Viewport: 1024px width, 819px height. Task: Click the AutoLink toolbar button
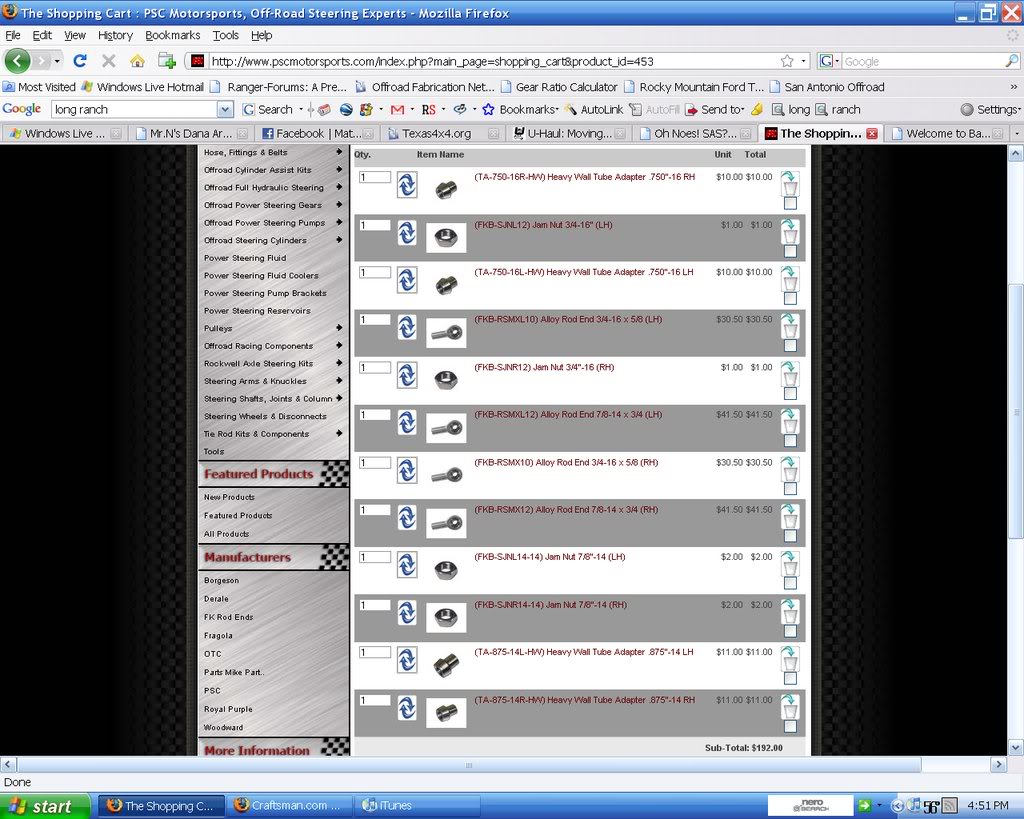(x=594, y=110)
